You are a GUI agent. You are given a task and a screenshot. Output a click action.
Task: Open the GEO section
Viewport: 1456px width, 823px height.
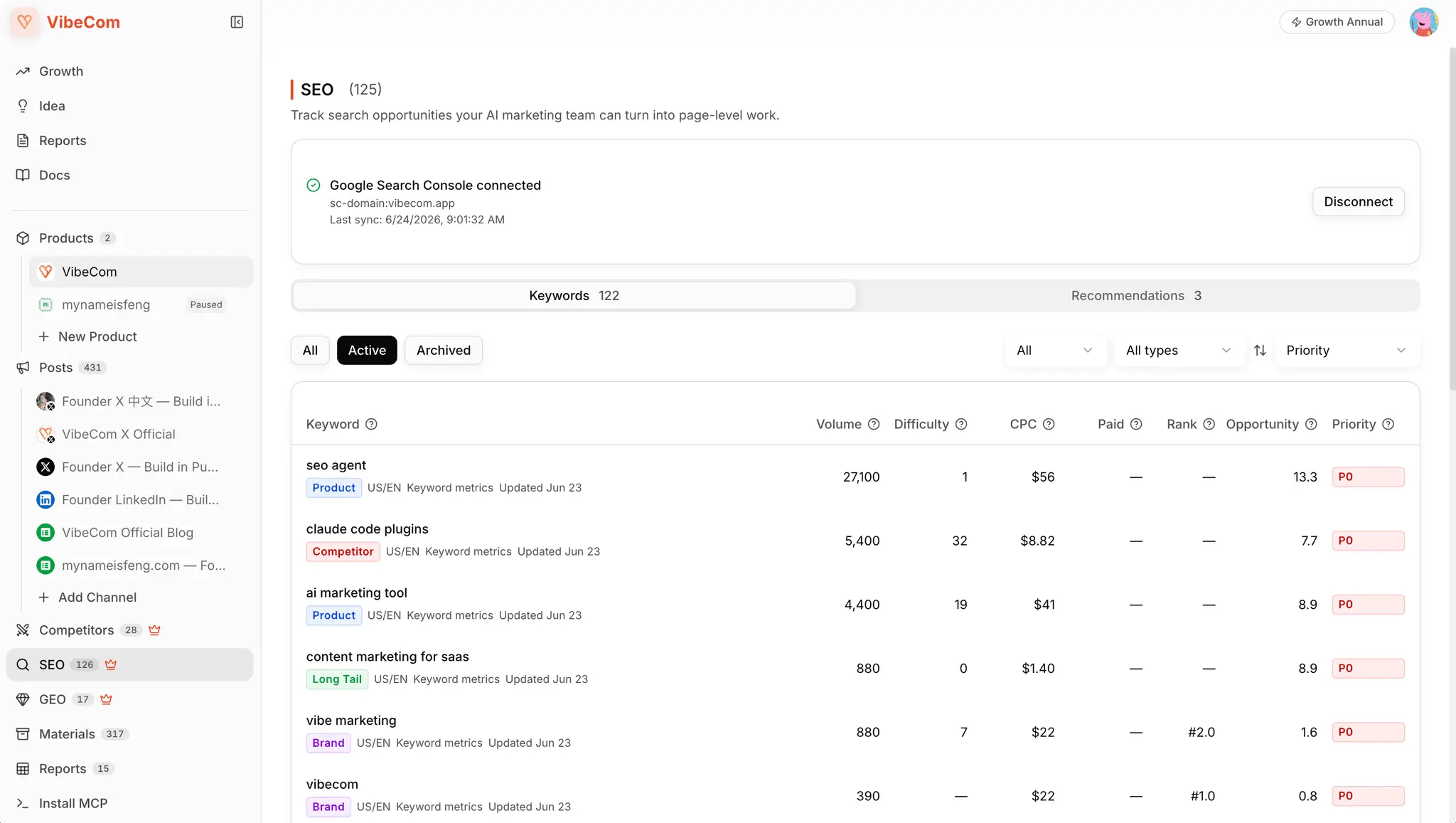pyautogui.click(x=52, y=699)
